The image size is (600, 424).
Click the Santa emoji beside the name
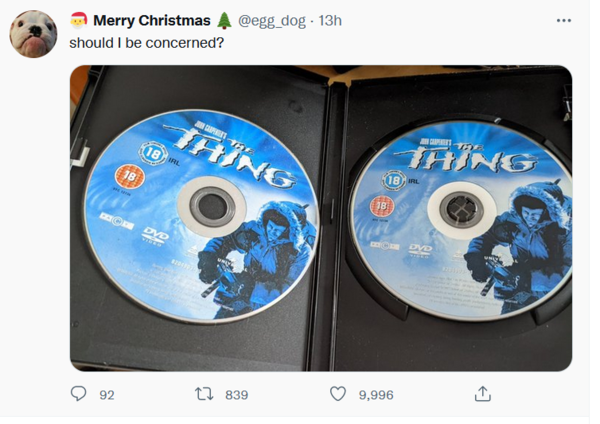[x=79, y=21]
